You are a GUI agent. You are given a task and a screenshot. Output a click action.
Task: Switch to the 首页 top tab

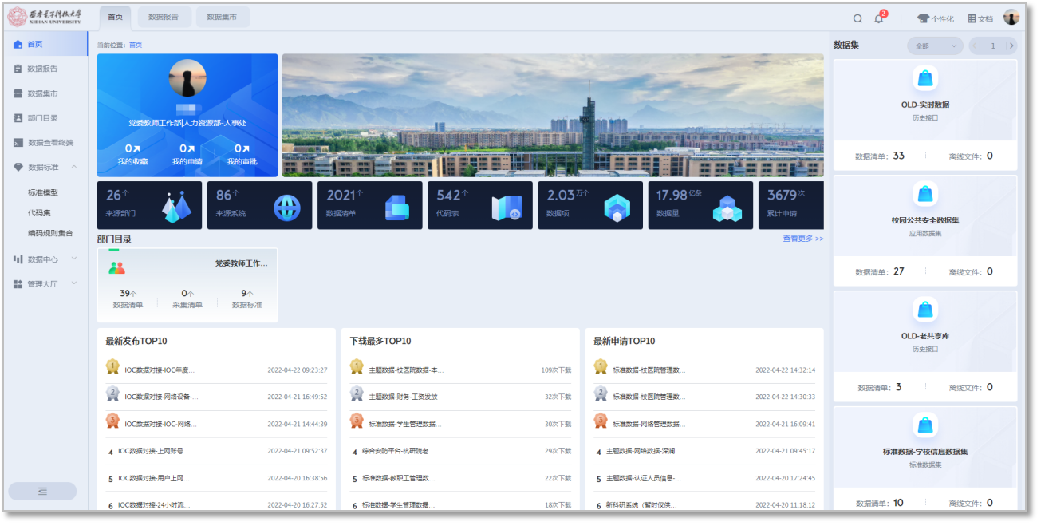(x=115, y=17)
